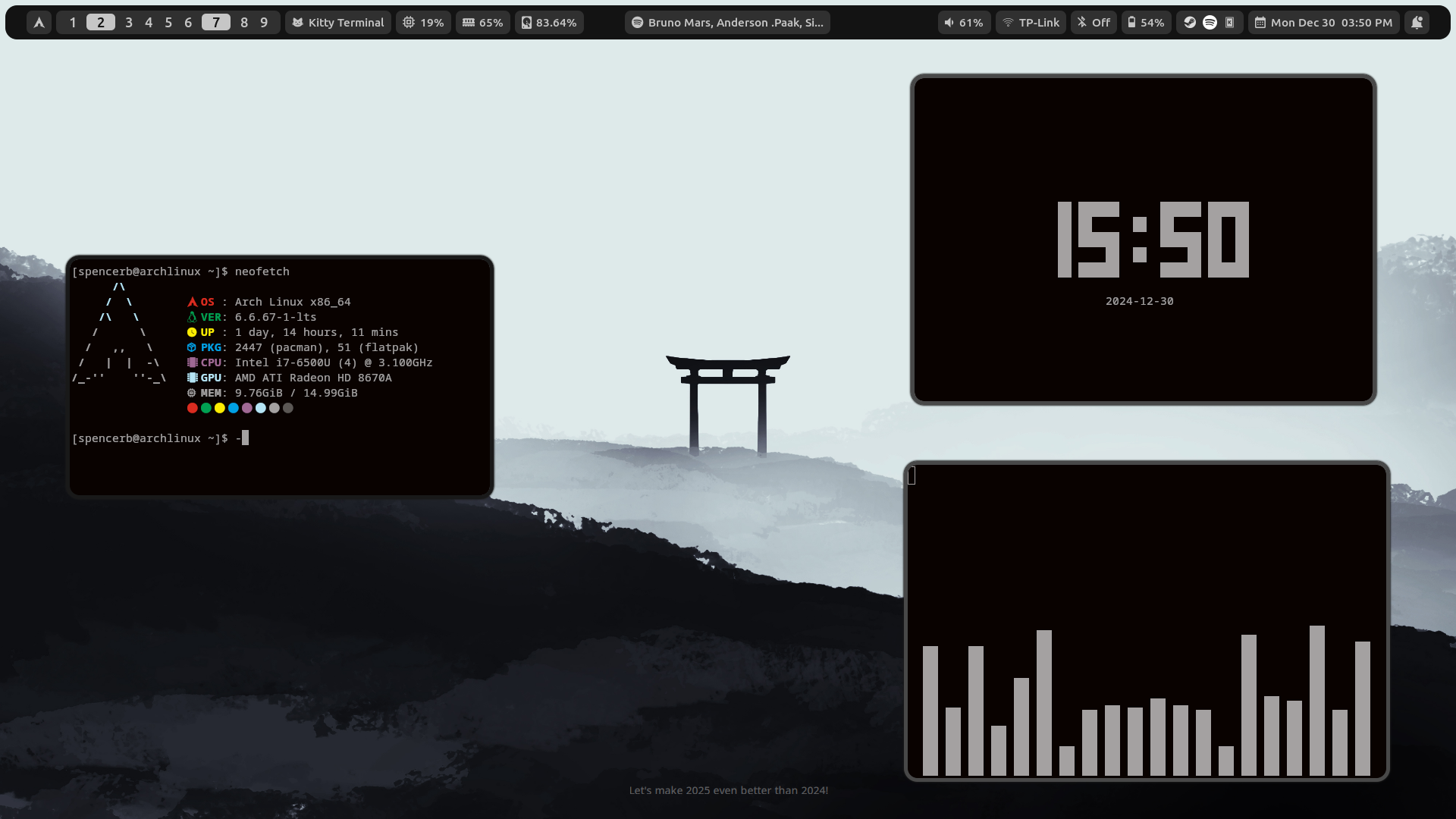Screen dimensions: 1456x819
Task: Switch to workspace 7
Action: (216, 22)
